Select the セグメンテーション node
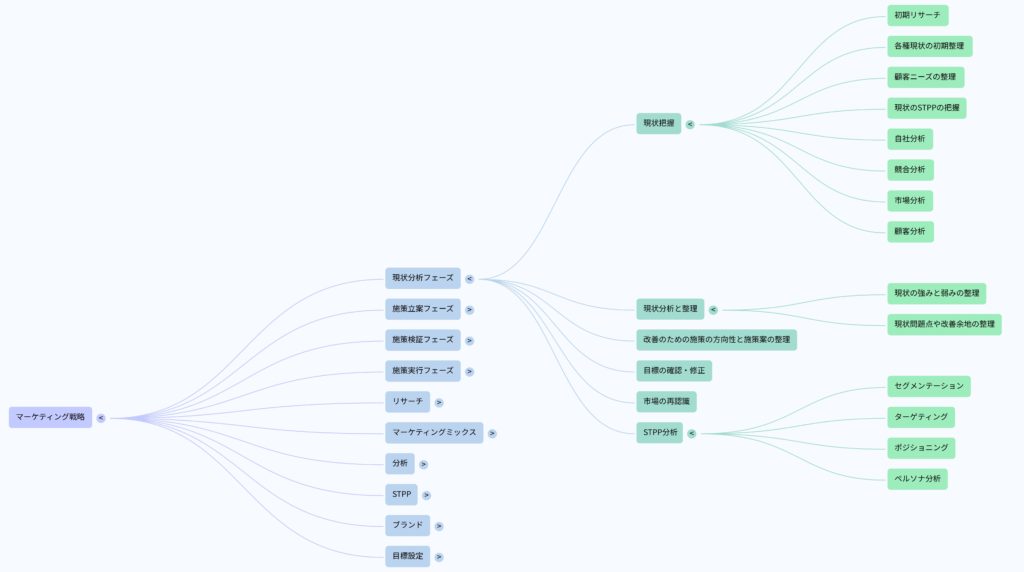This screenshot has width=1024, height=572. click(928, 386)
